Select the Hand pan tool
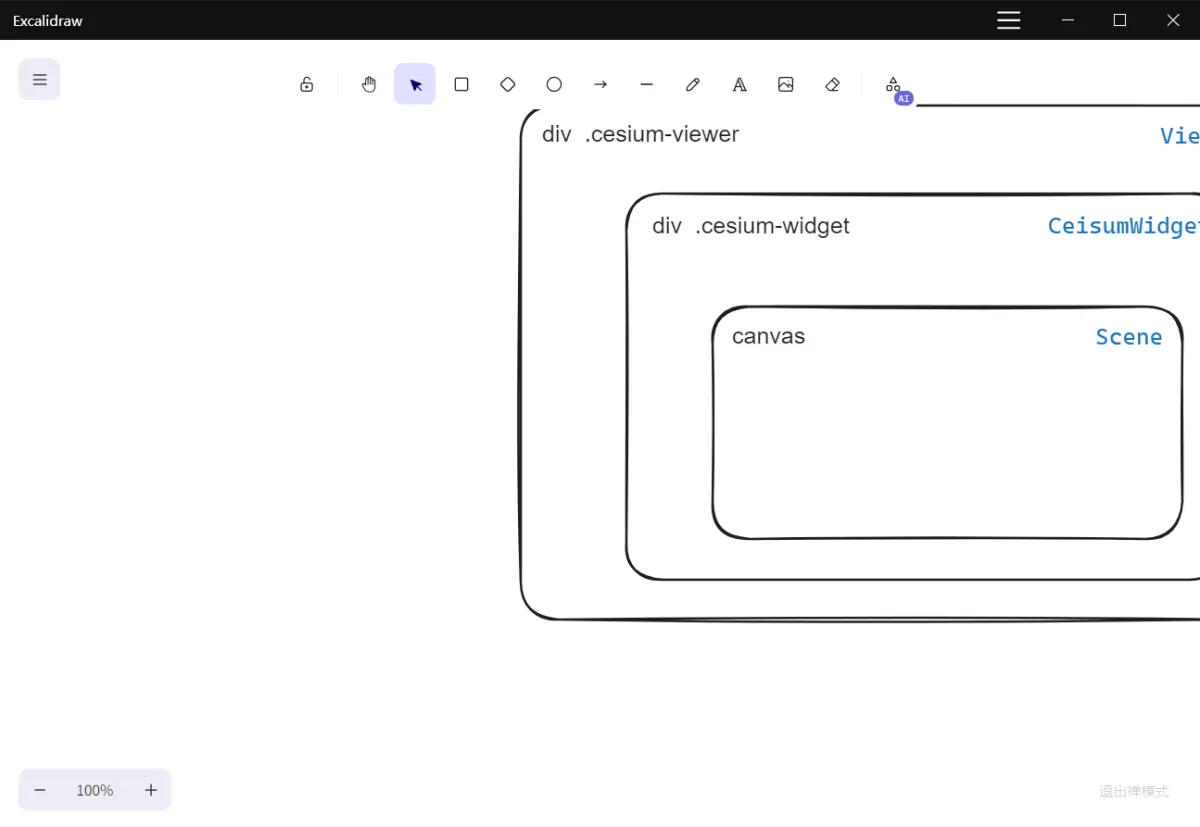Viewport: 1200px width, 827px height. coord(369,84)
